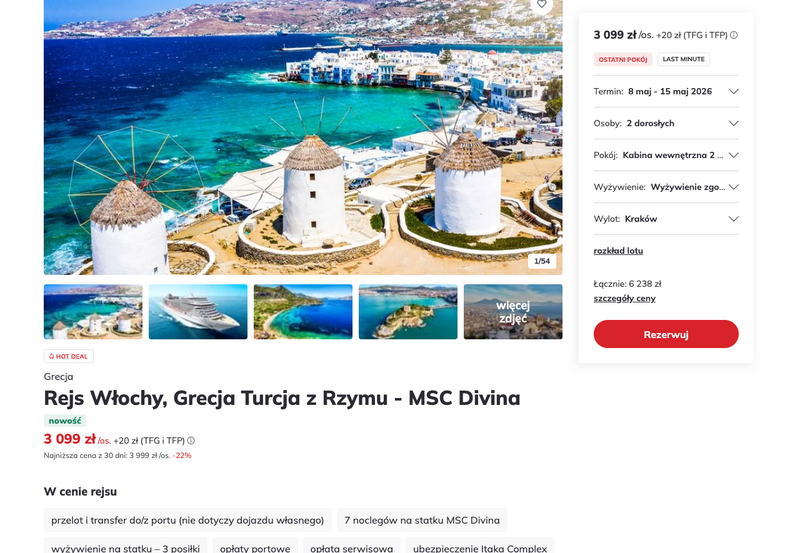Open price info icon in booking panel
The width and height of the screenshot is (800, 553).
click(x=734, y=35)
